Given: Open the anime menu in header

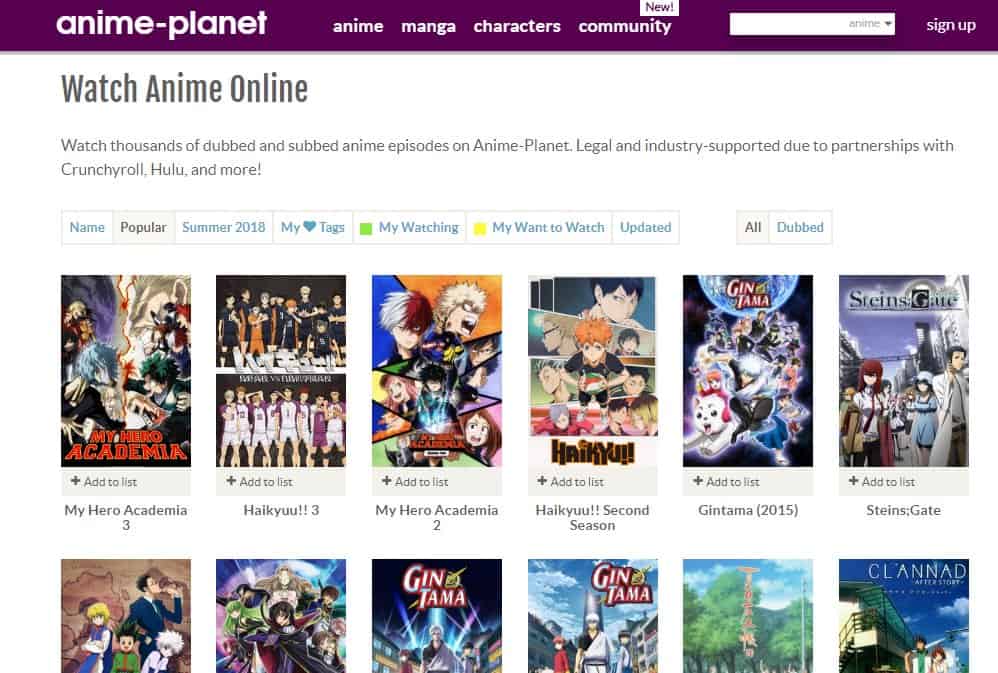Looking at the screenshot, I should pos(358,26).
